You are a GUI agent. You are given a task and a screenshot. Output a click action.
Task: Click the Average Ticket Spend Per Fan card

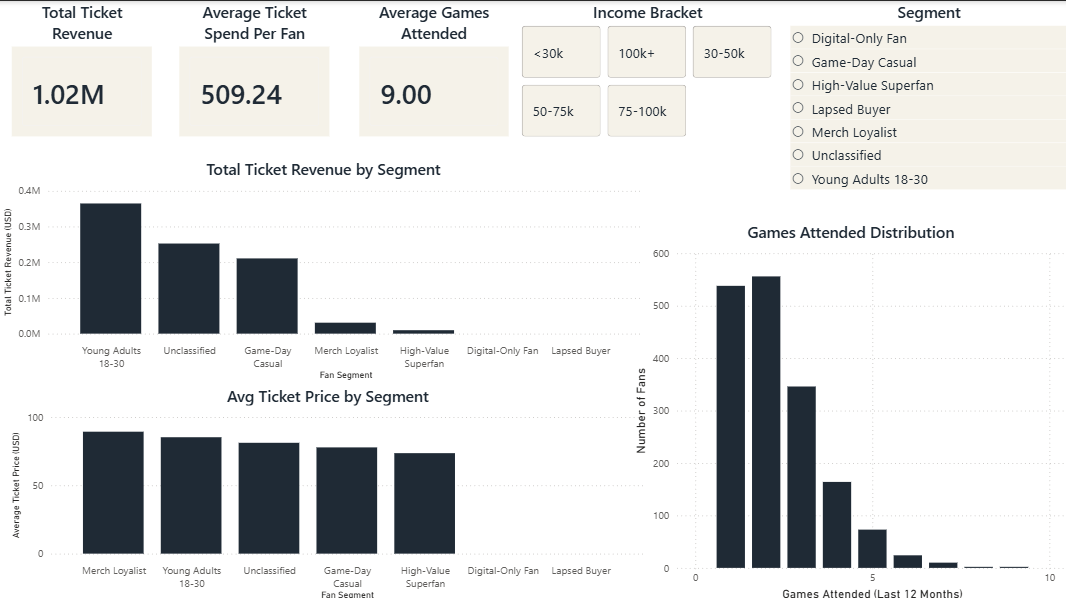[x=253, y=94]
